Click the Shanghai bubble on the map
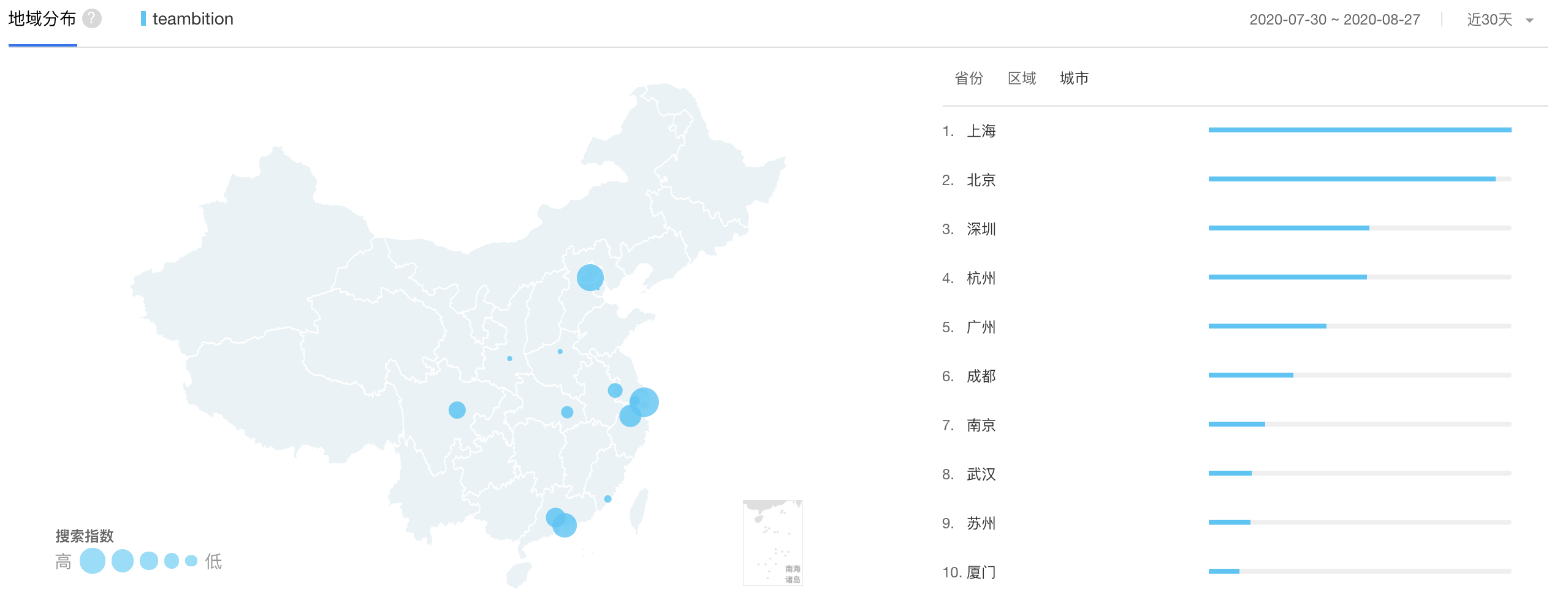The image size is (1568, 608). (x=645, y=402)
